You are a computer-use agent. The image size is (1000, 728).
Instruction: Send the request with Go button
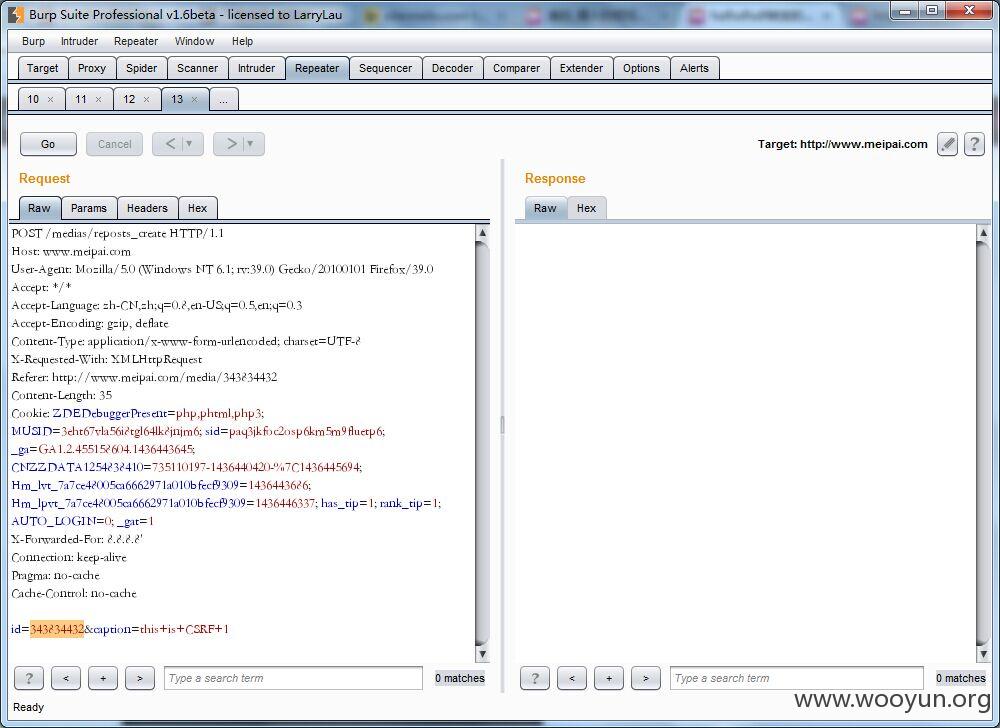tap(48, 144)
